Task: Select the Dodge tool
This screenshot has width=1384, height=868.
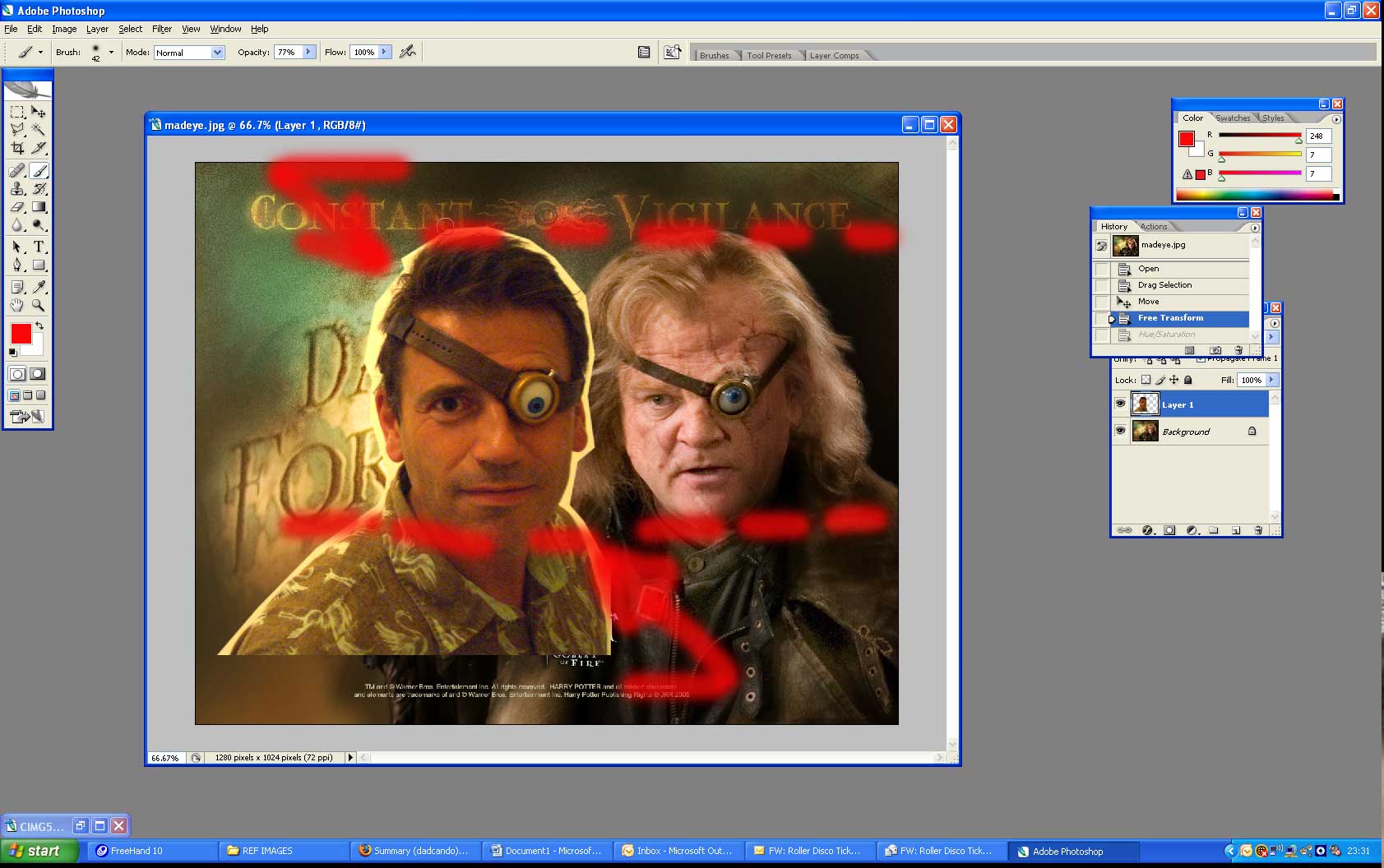Action: [39, 225]
